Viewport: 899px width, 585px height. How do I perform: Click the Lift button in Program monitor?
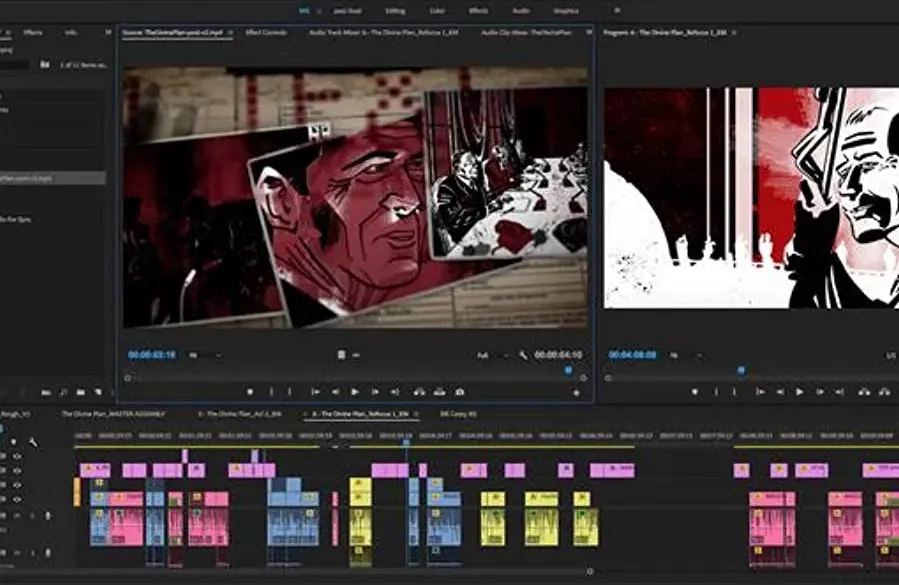[864, 392]
